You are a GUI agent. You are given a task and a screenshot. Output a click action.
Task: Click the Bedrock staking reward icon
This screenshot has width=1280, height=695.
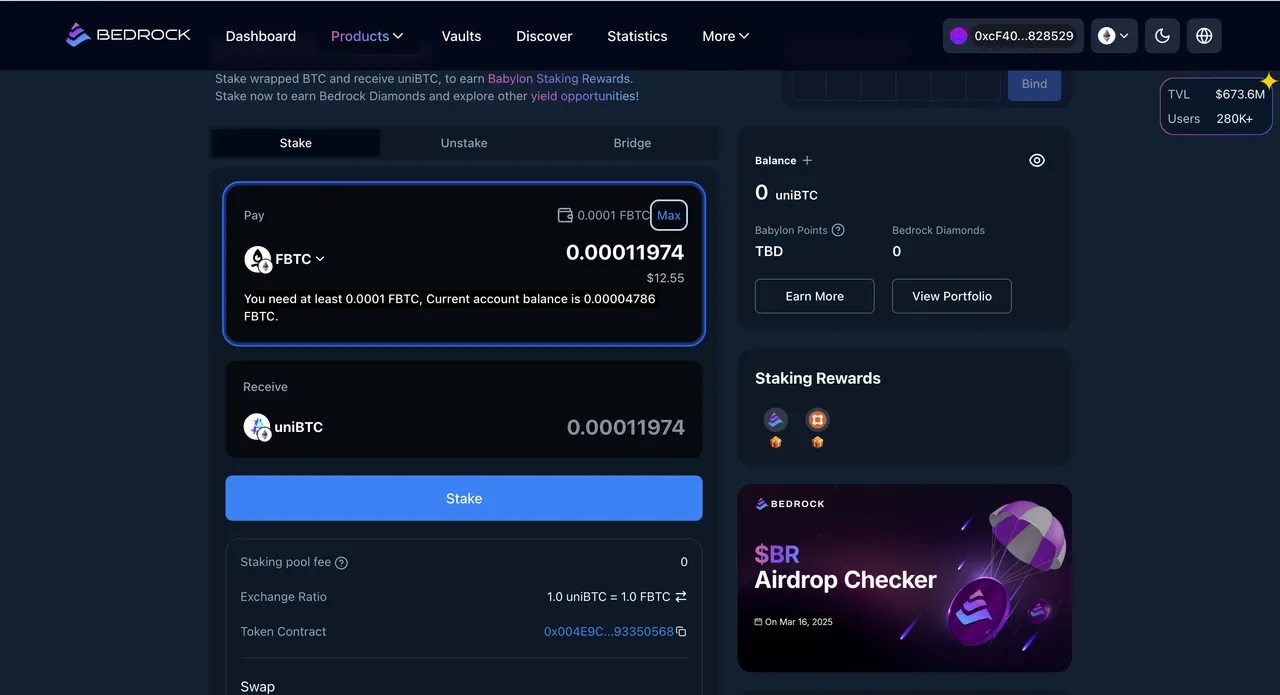(776, 420)
